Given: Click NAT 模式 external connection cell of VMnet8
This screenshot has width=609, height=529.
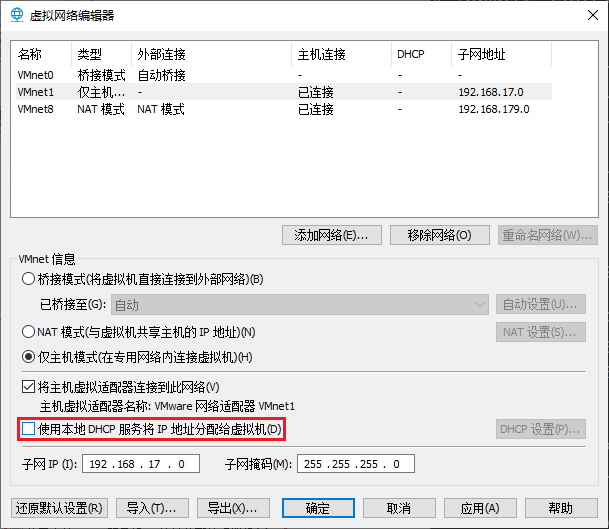Looking at the screenshot, I should click(161, 109).
